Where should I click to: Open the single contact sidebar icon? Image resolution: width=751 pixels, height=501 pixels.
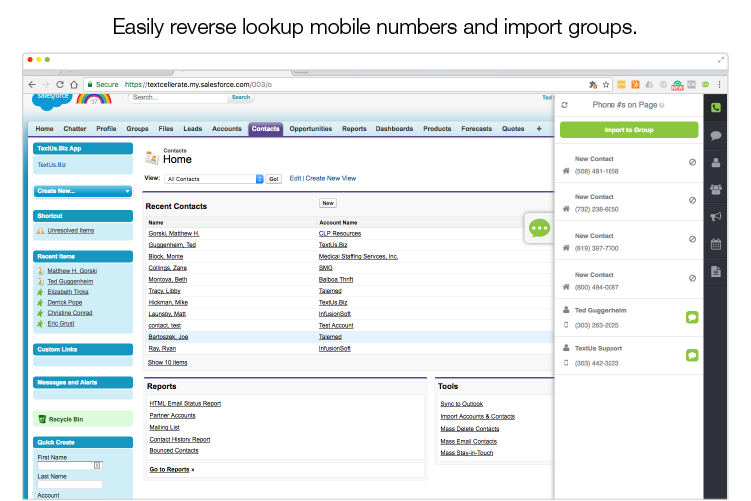[x=716, y=163]
